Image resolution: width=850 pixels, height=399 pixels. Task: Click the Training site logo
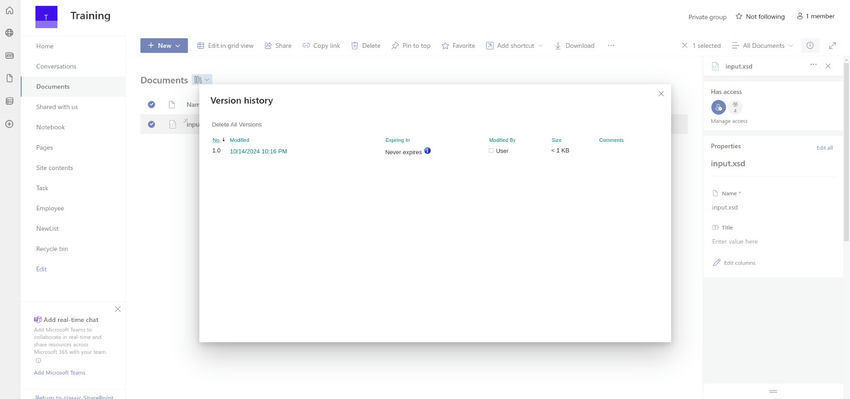(46, 17)
